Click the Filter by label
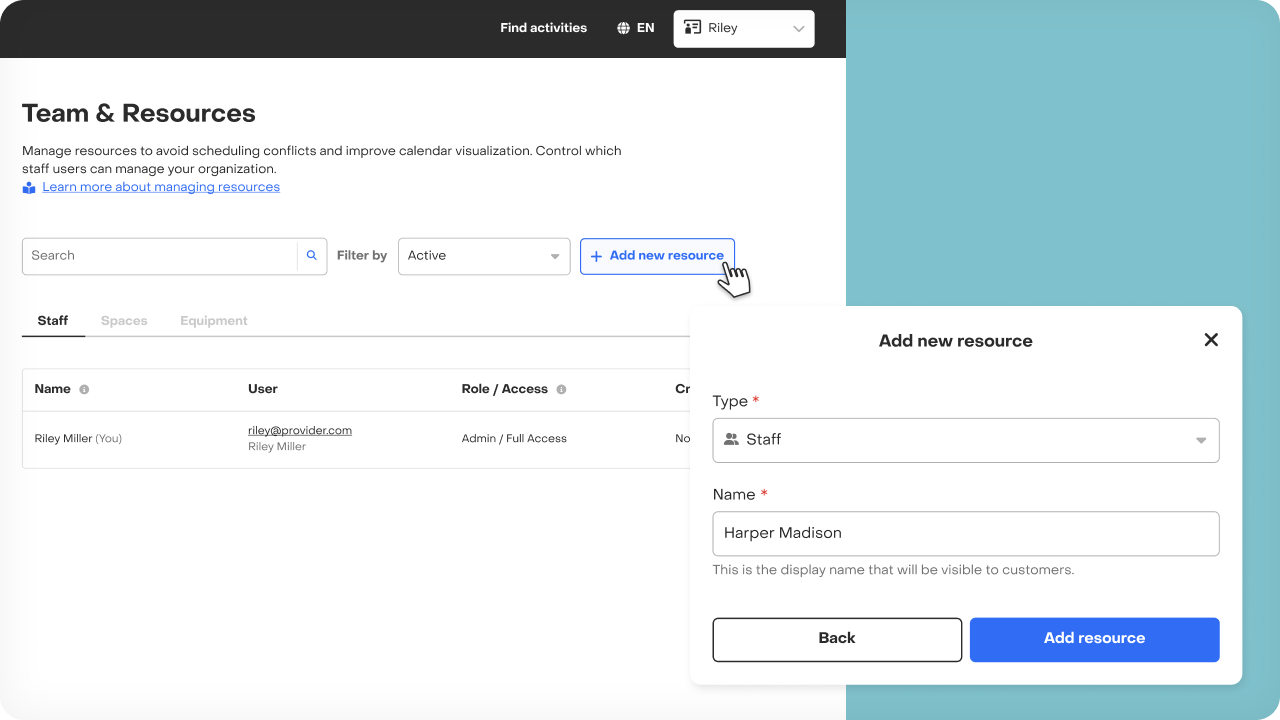Screen dimensions: 1280x720 click(362, 256)
